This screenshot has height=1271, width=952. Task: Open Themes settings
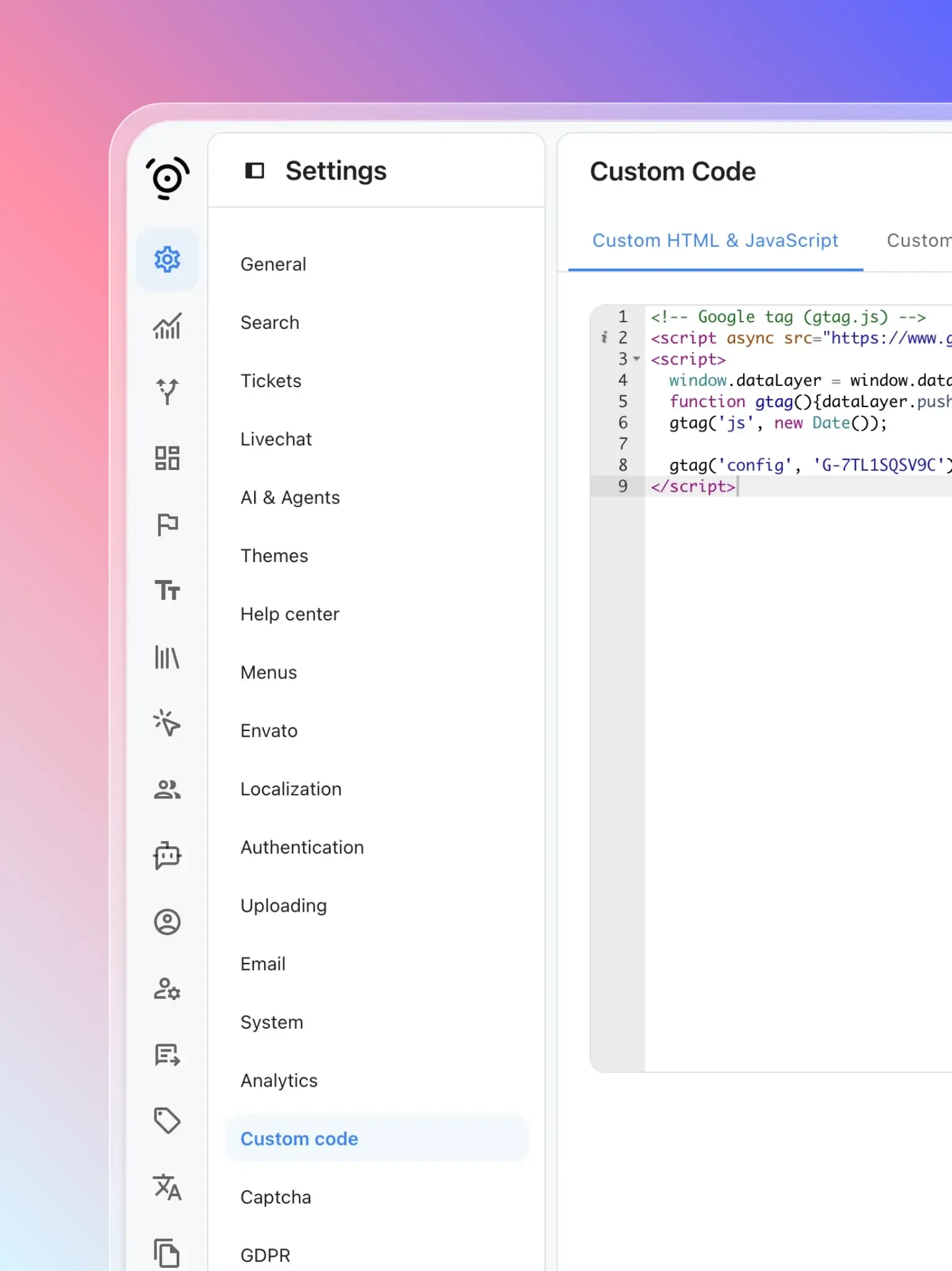[376, 556]
